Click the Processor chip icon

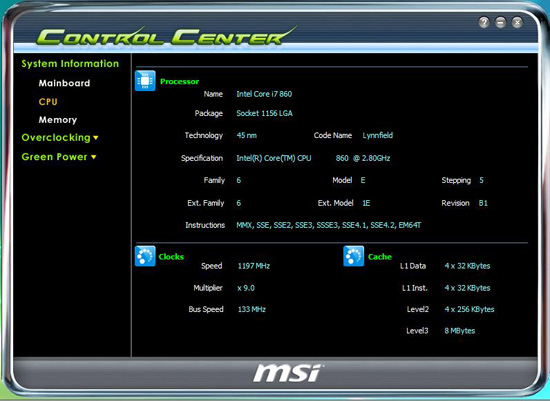[x=145, y=81]
